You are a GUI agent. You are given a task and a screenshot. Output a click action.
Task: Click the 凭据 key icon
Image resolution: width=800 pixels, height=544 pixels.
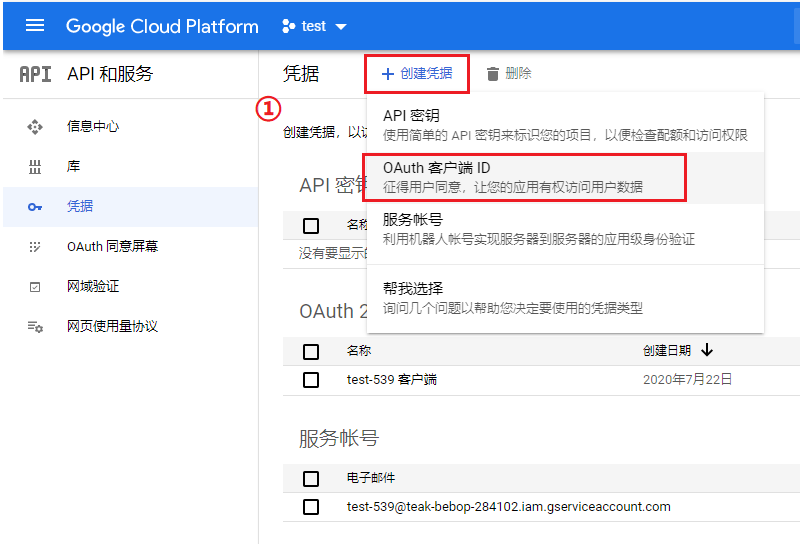click(x=35, y=207)
